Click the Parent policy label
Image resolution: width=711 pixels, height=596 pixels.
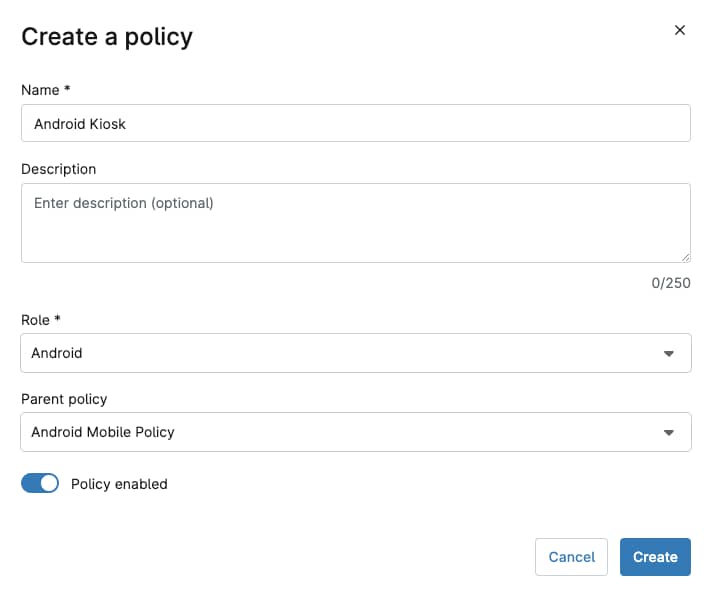click(64, 399)
